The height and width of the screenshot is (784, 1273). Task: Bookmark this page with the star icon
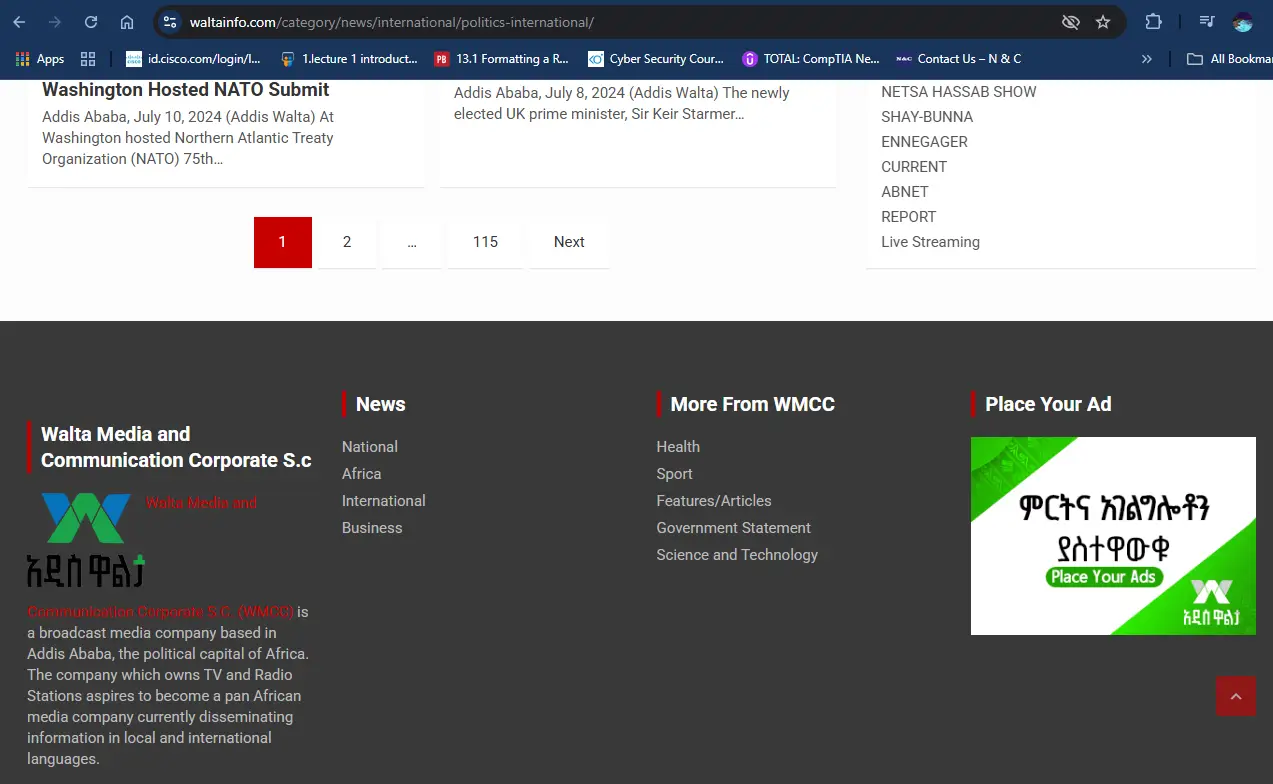pyautogui.click(x=1103, y=22)
